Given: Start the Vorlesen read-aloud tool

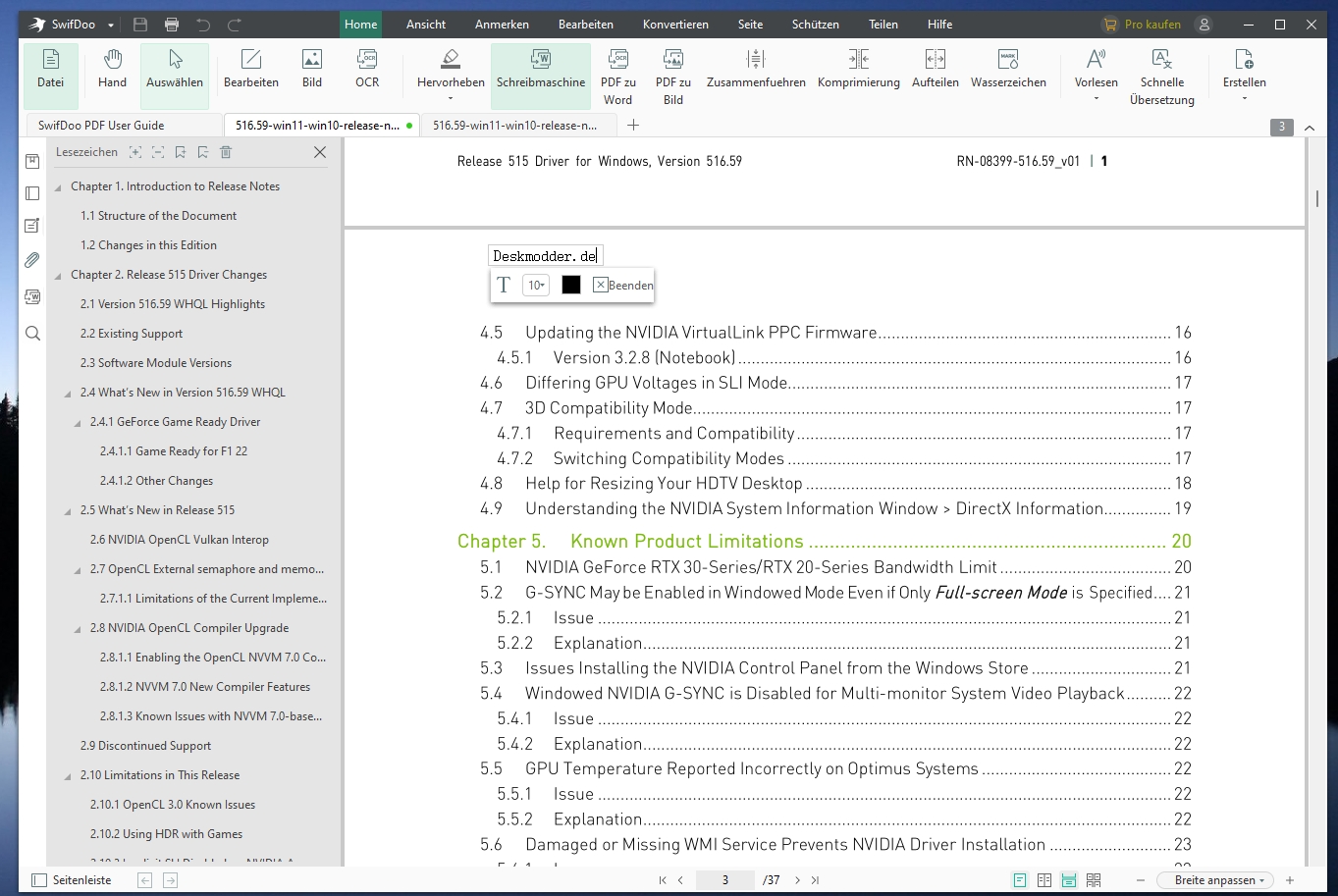Looking at the screenshot, I should (x=1097, y=75).
